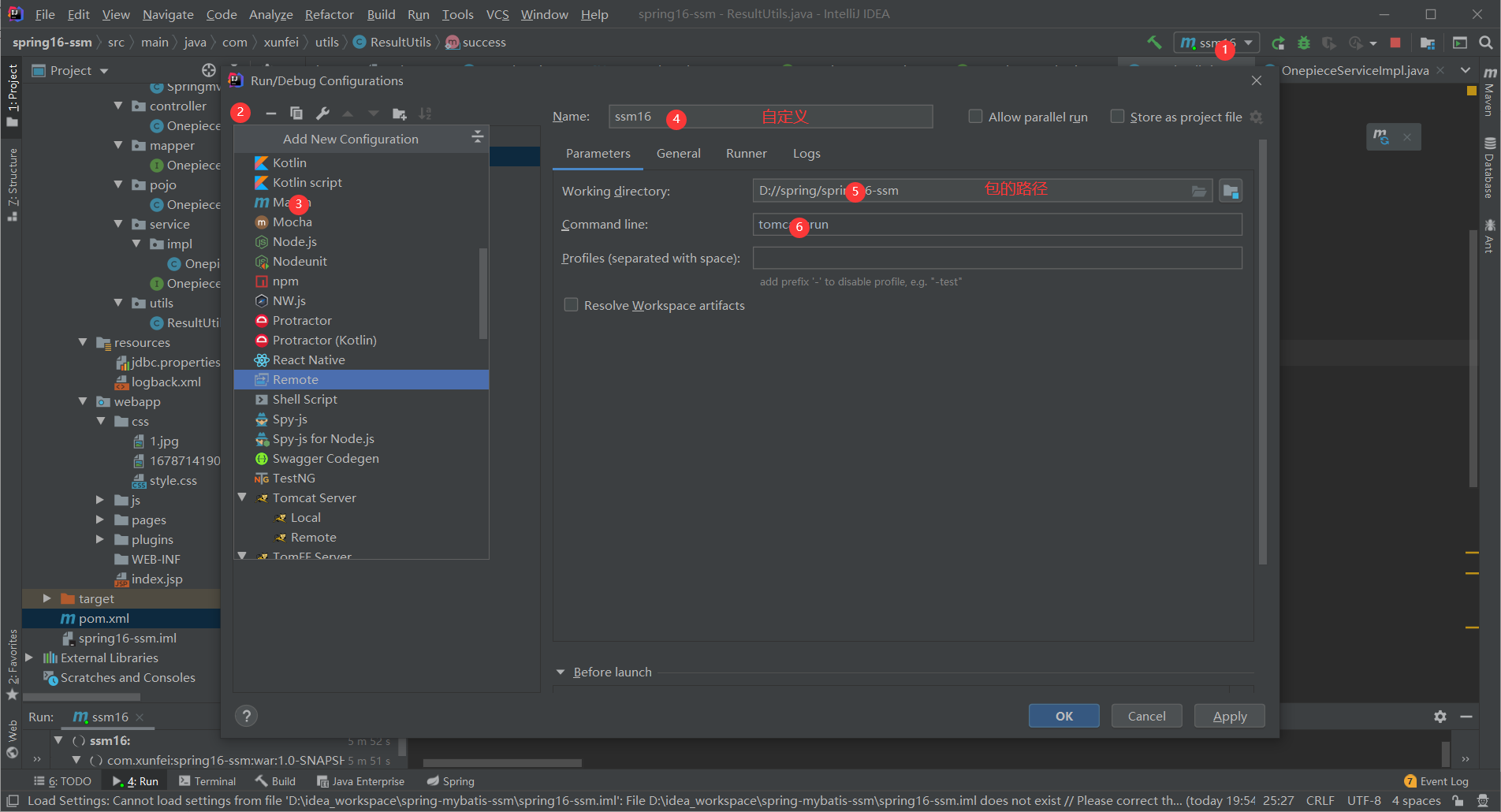The image size is (1501, 812).
Task: Click the Project panel horizontal scrollbar
Action: [81, 697]
